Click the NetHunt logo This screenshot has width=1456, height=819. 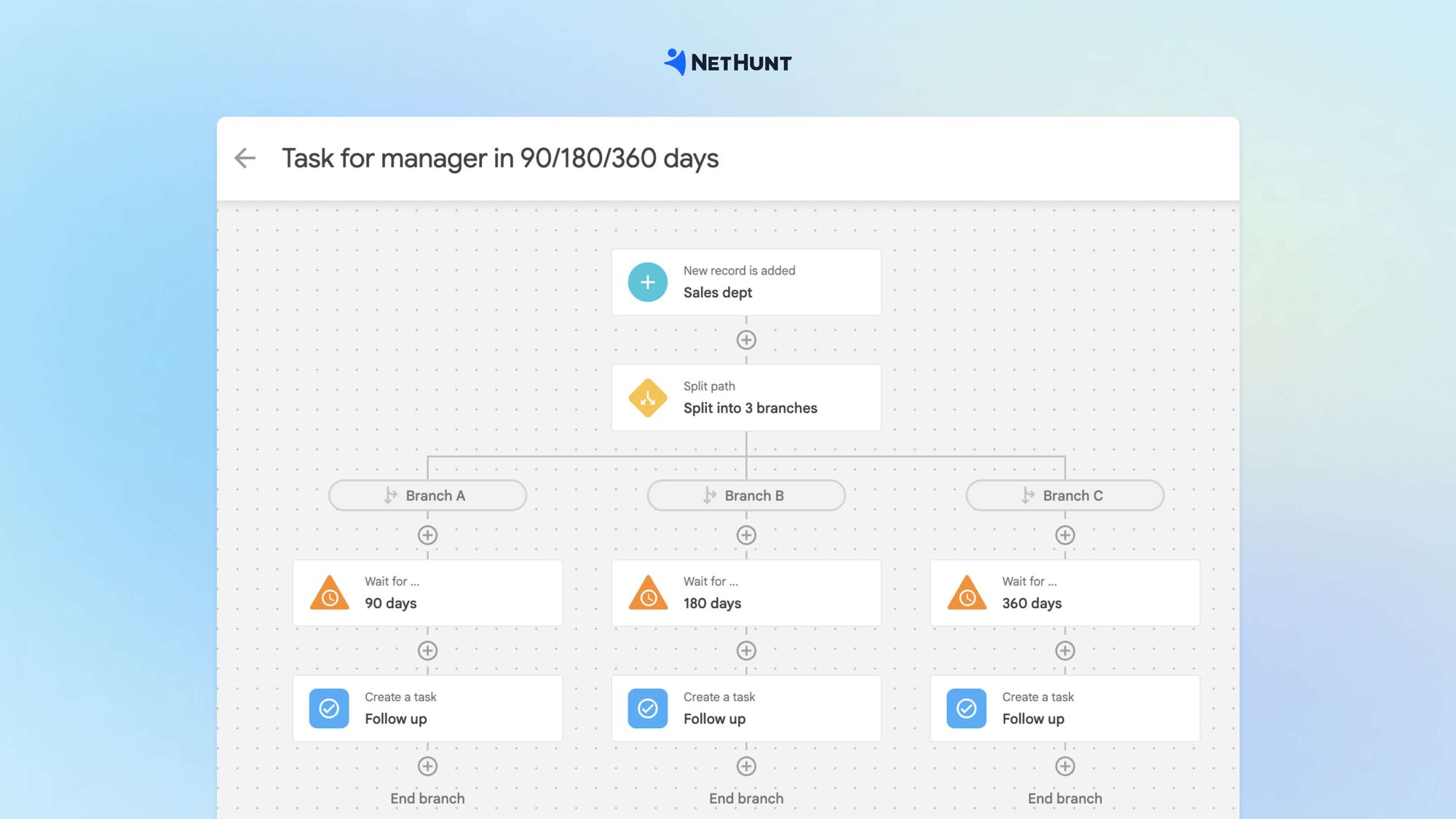[x=728, y=62]
